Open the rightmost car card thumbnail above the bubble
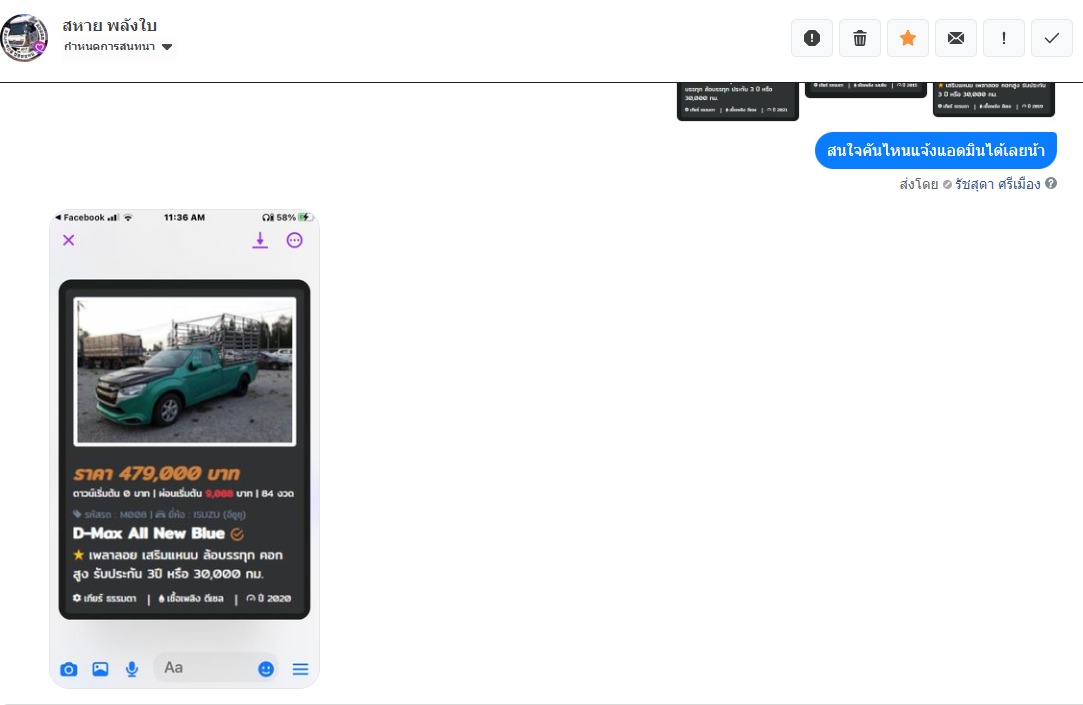The image size is (1083, 705). point(993,99)
